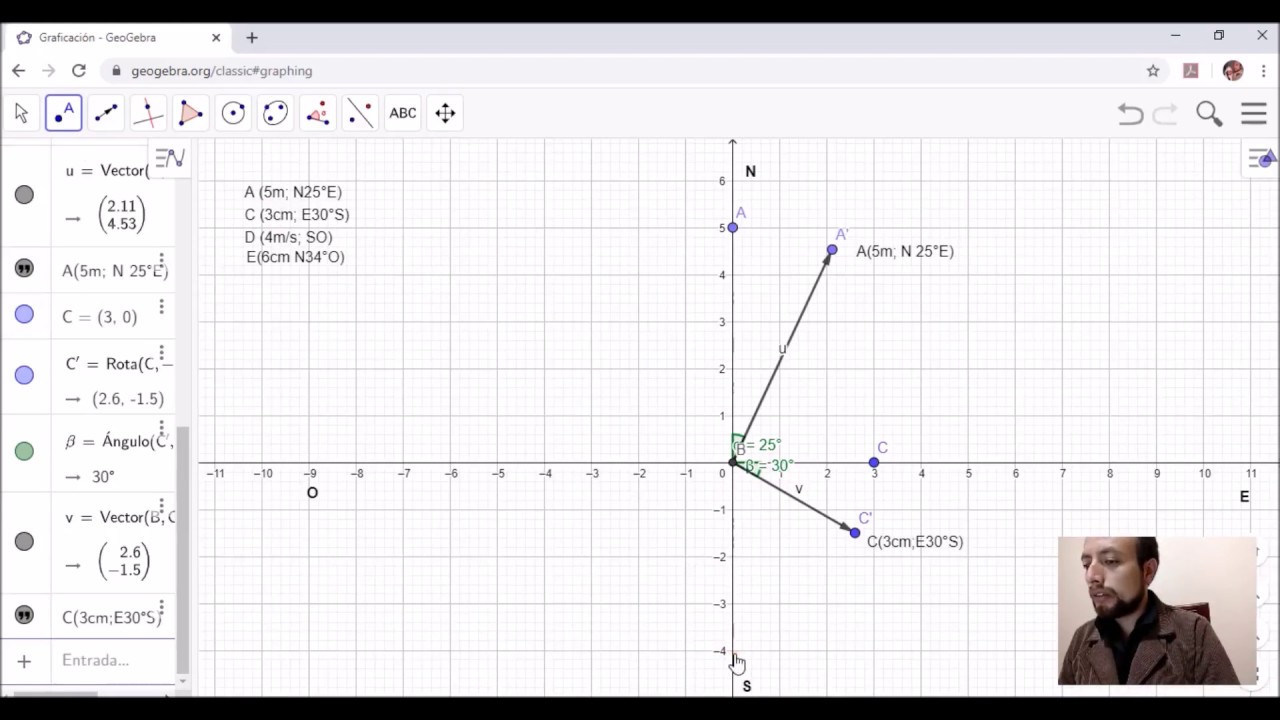1280x720 pixels.
Task: Select the Move Graphics View tool
Action: click(445, 113)
